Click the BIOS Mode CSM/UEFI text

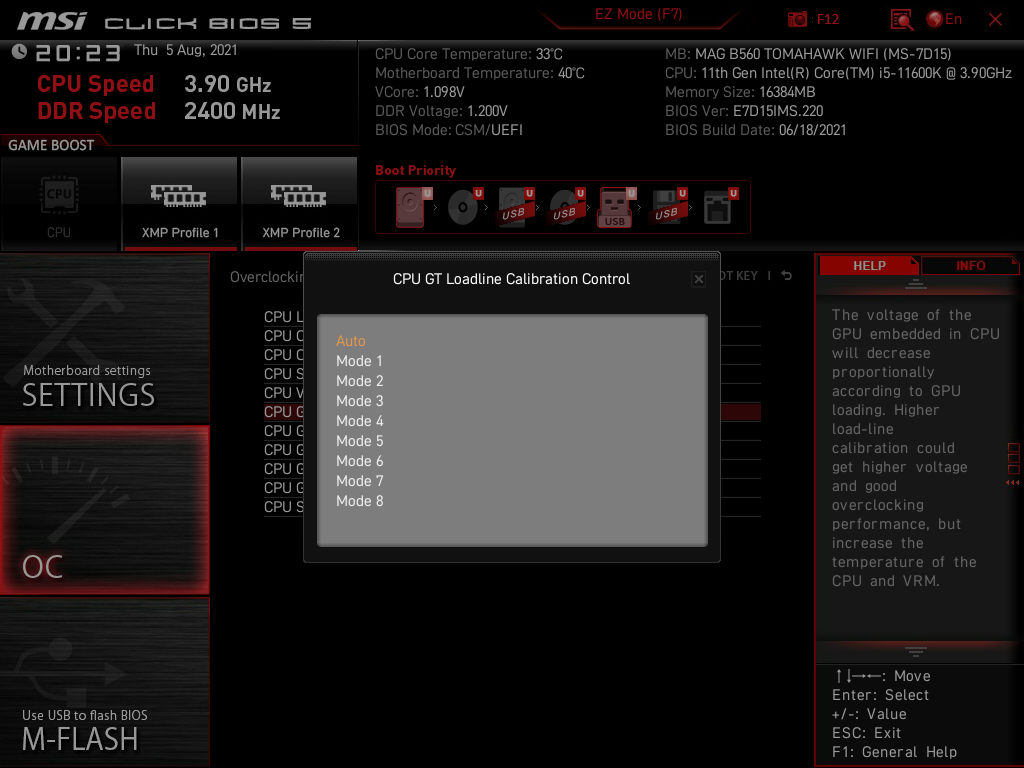tap(449, 130)
